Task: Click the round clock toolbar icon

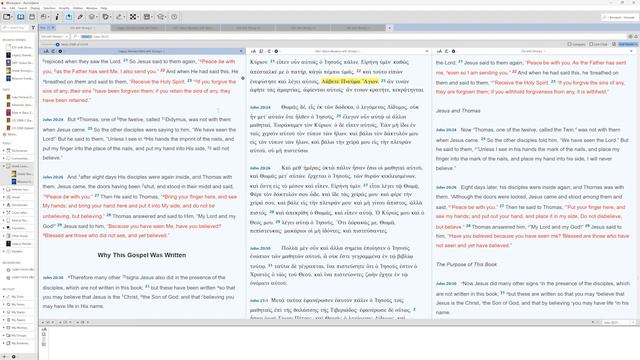Action: click(174, 17)
